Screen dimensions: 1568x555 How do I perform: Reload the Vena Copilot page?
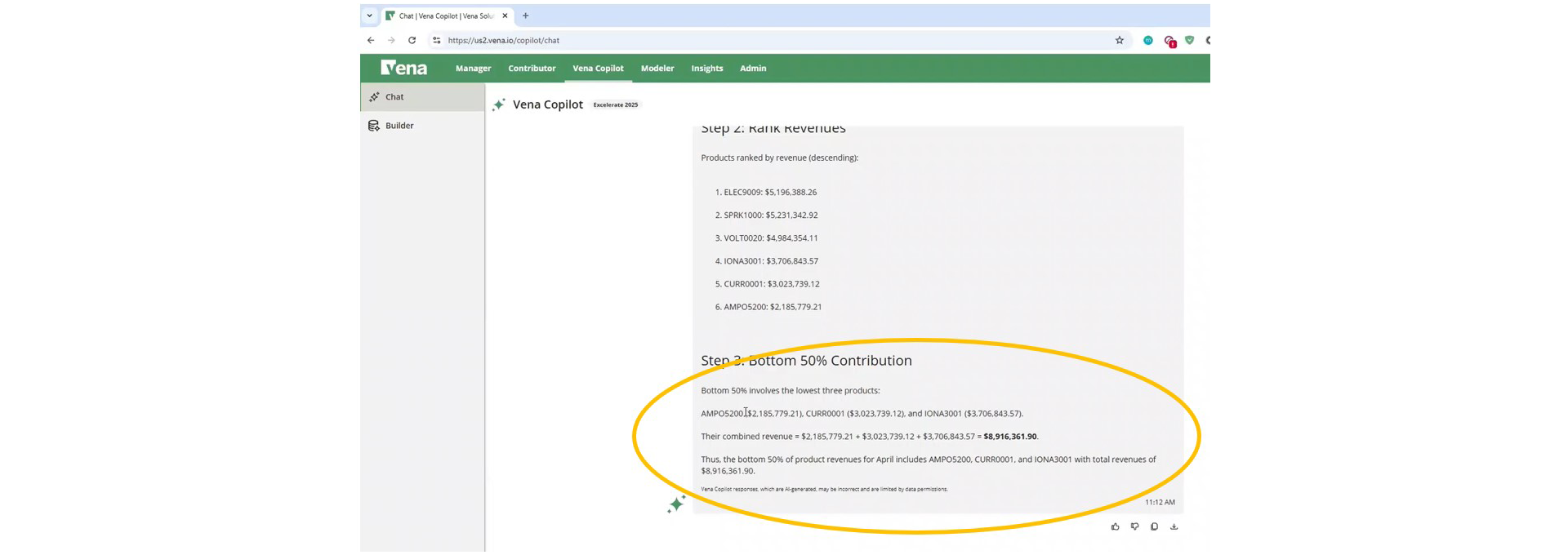(412, 40)
